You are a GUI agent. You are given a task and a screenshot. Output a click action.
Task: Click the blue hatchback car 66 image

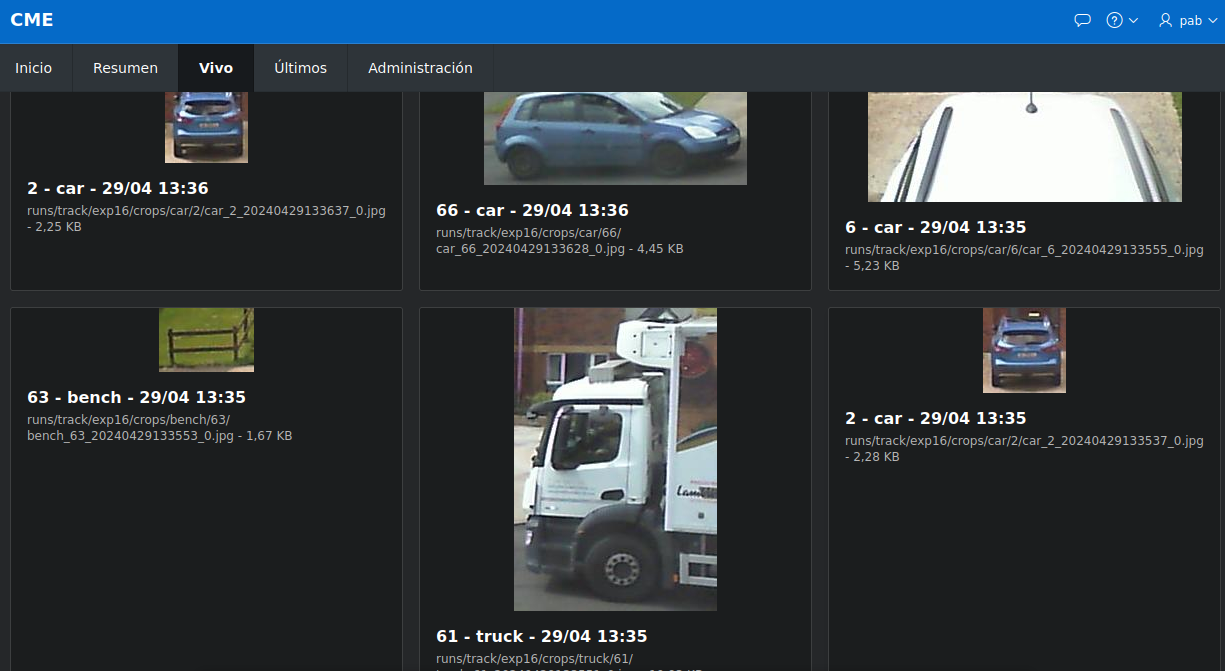pos(615,138)
